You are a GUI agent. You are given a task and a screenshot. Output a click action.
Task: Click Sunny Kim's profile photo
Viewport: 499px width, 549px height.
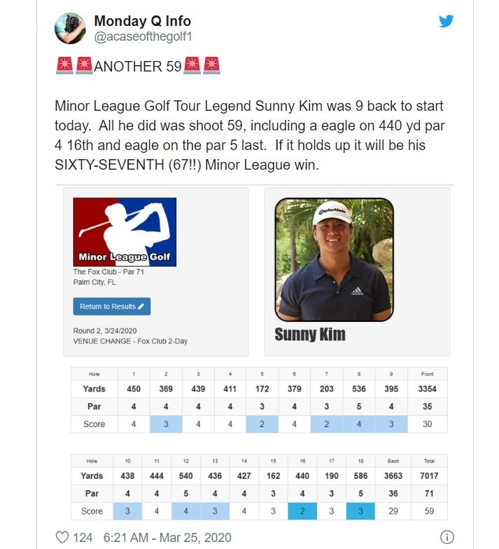click(x=334, y=259)
